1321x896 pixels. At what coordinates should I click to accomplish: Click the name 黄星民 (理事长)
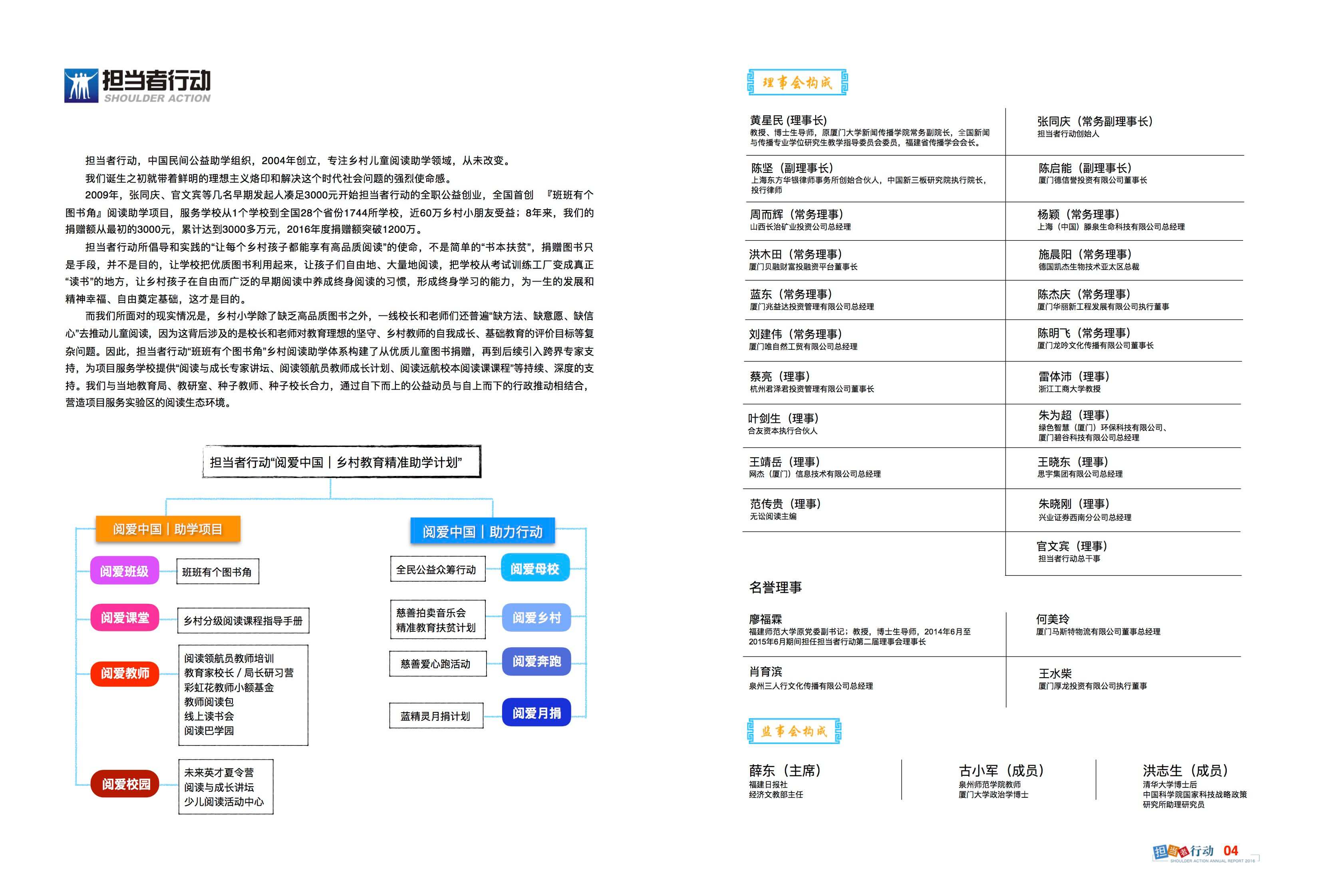[x=789, y=121]
